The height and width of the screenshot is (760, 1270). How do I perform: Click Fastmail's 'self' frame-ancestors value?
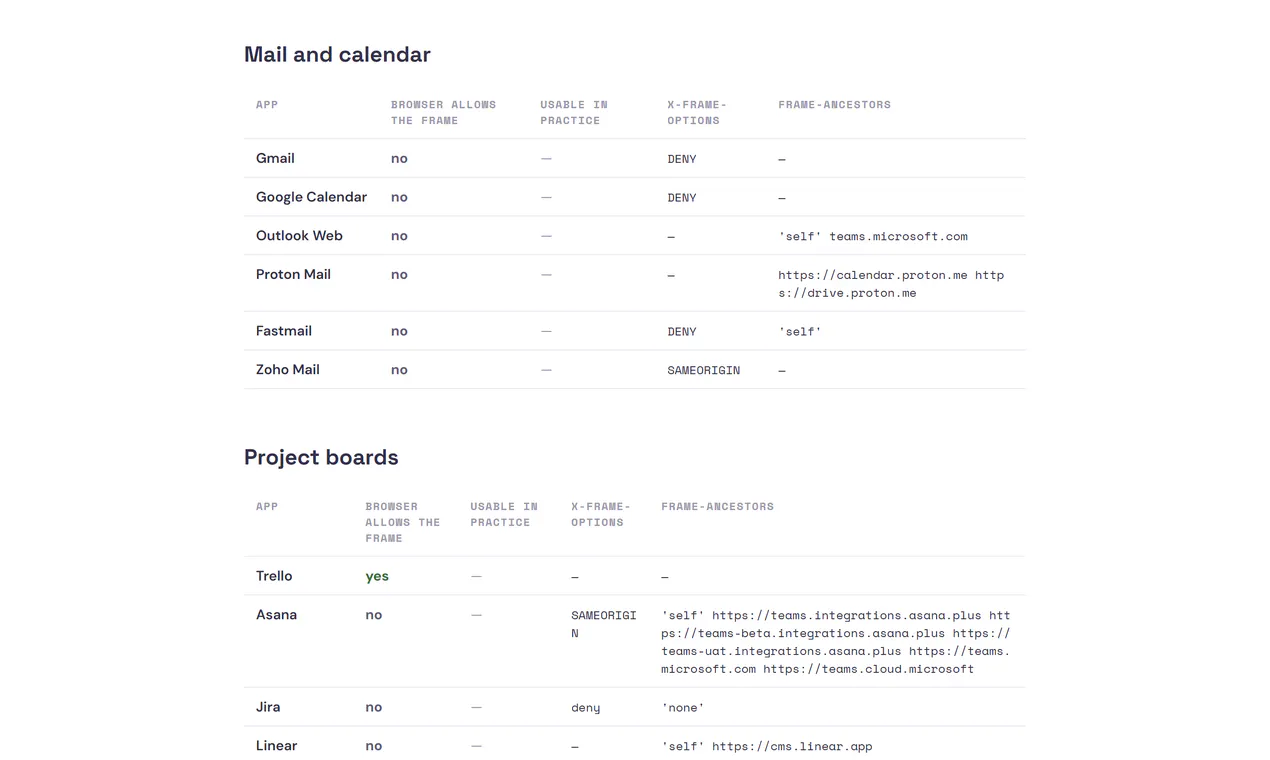click(800, 332)
